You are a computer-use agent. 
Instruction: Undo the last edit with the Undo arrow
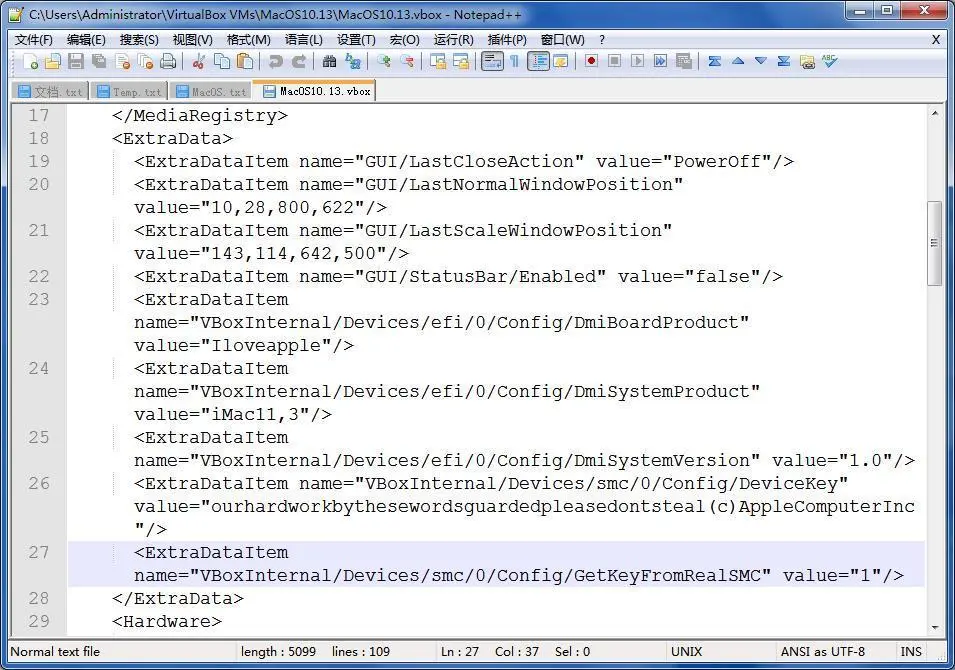275,62
